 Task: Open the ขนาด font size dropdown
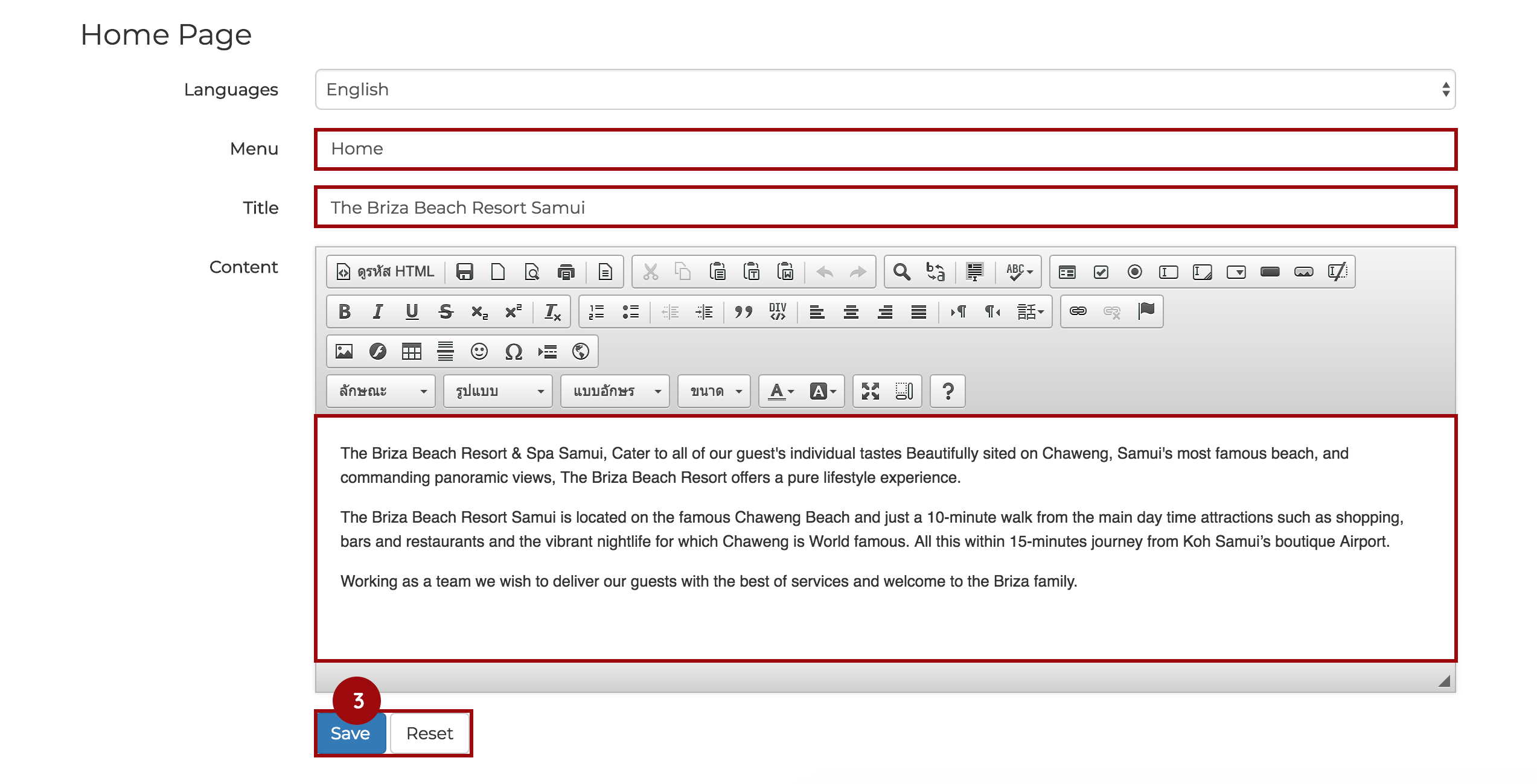pyautogui.click(x=714, y=391)
